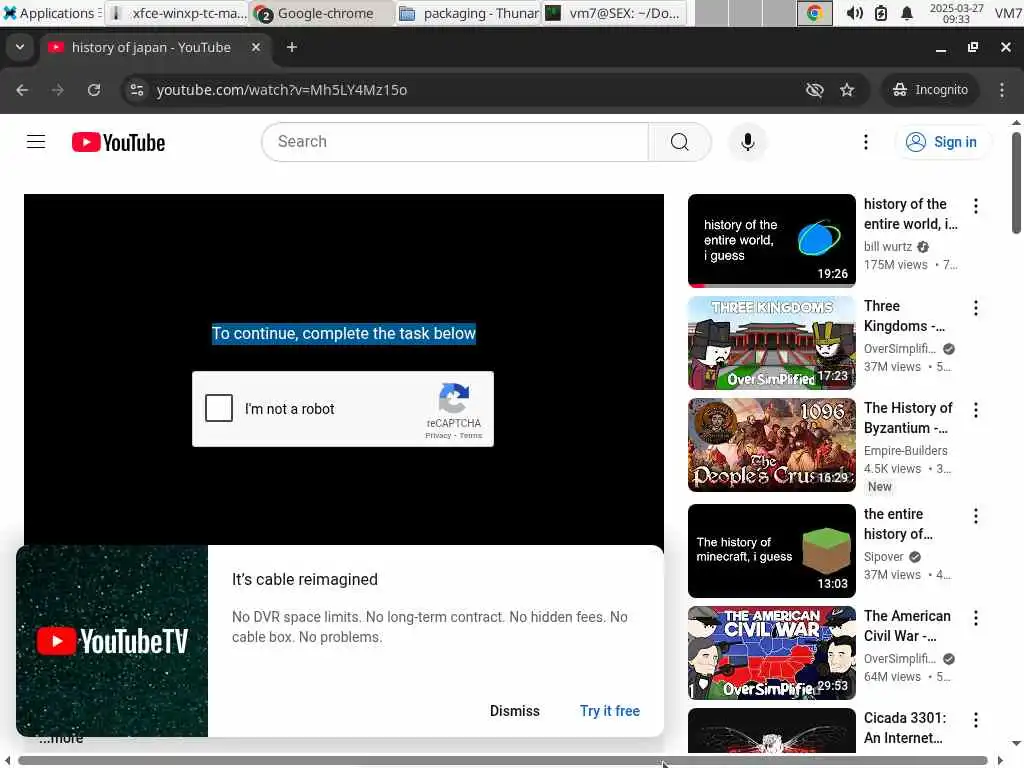Open The People's Crusade Byzantium thumbnail
Image resolution: width=1024 pixels, height=768 pixels.
tap(771, 445)
